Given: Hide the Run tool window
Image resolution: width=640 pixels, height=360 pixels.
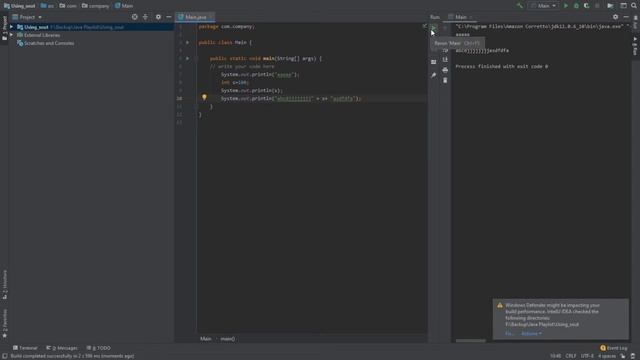Looking at the screenshot, I should (626, 17).
